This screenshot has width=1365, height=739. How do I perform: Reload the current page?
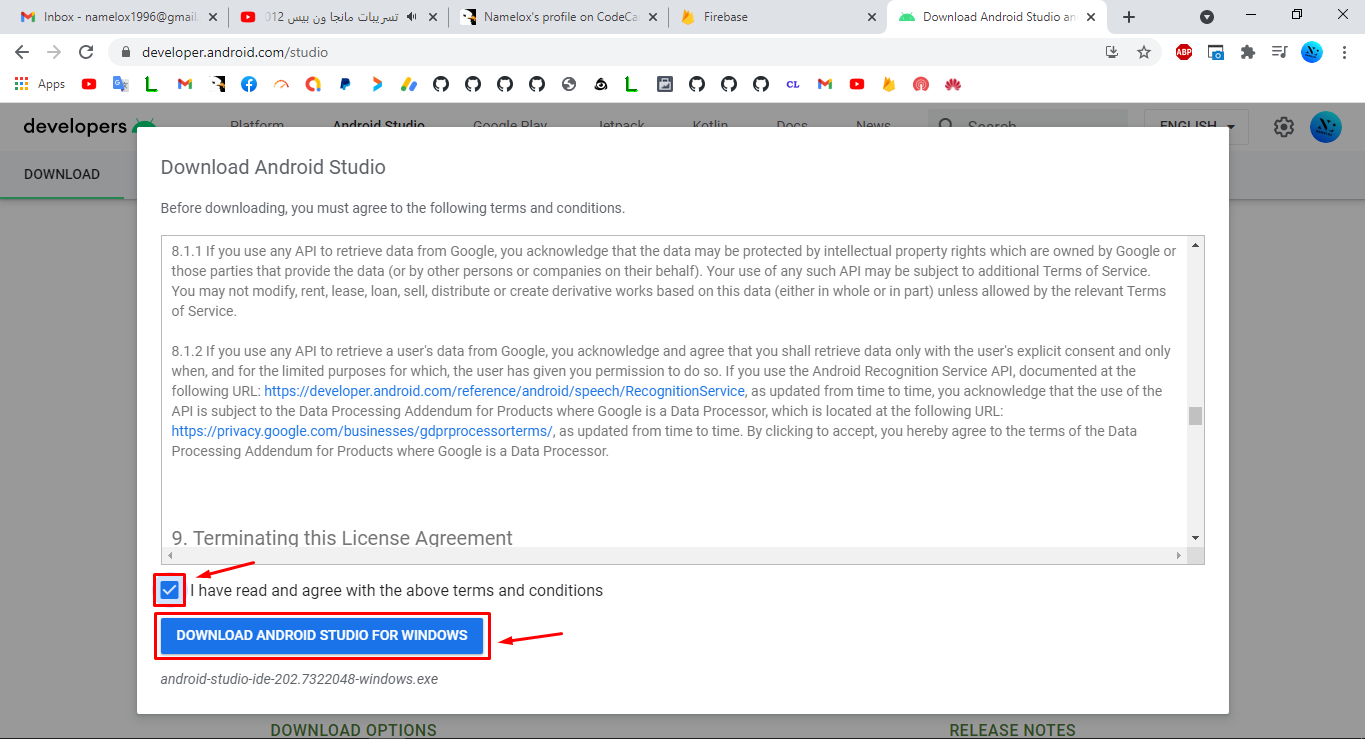[86, 52]
